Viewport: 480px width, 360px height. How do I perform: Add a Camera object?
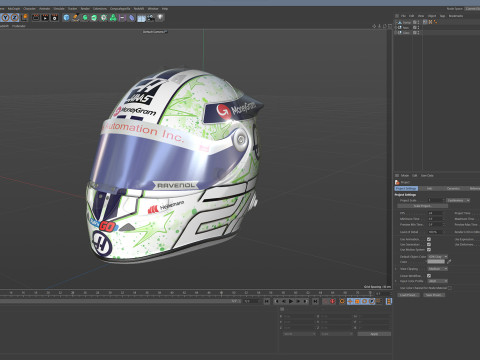pos(151,17)
